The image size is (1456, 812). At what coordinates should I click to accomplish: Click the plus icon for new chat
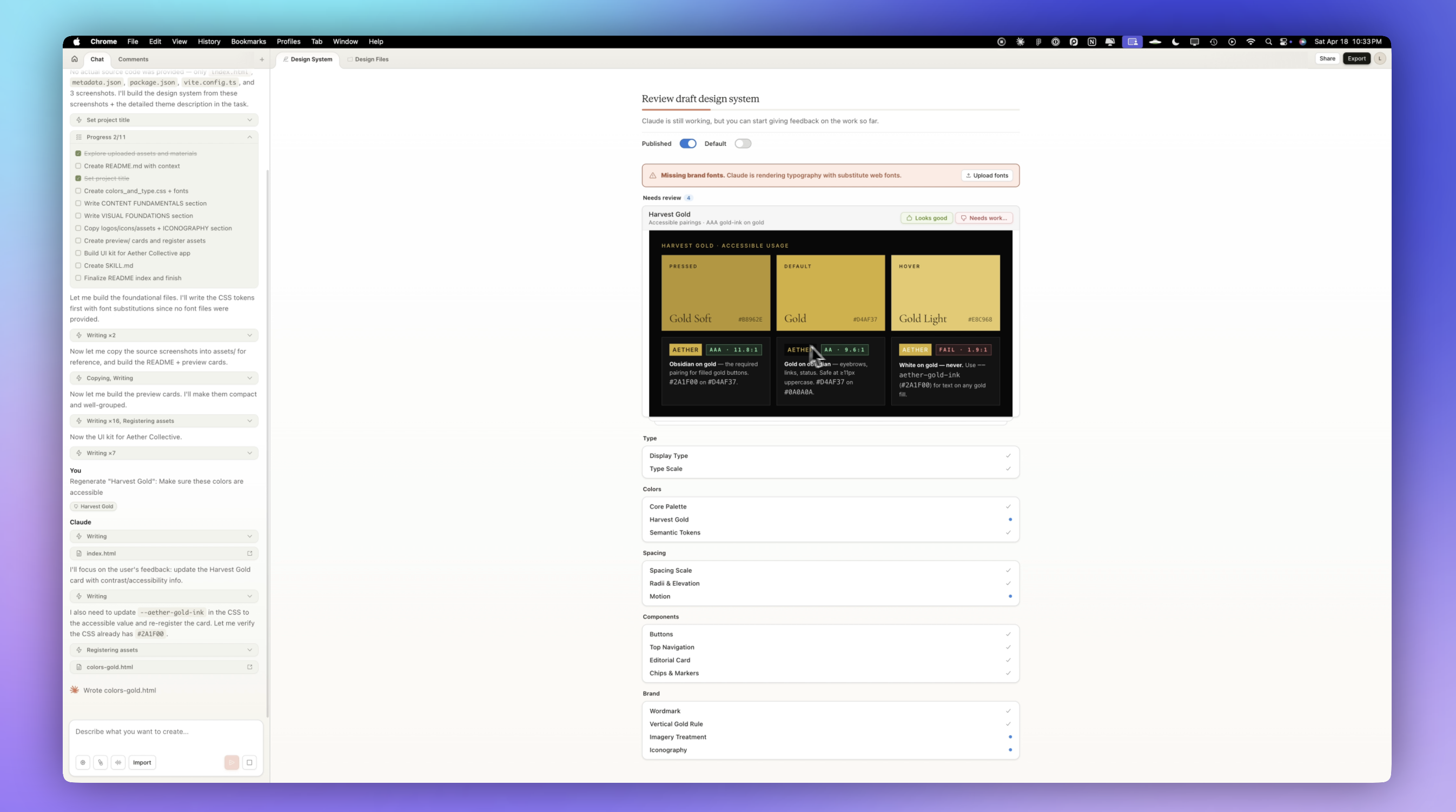[x=262, y=59]
